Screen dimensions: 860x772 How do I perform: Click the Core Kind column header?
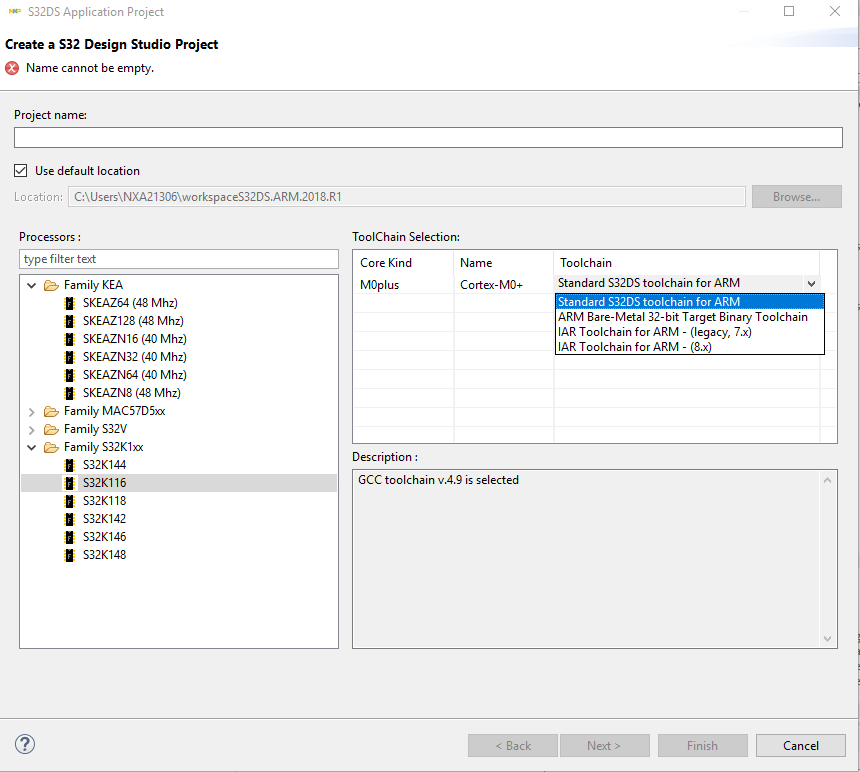tap(404, 263)
